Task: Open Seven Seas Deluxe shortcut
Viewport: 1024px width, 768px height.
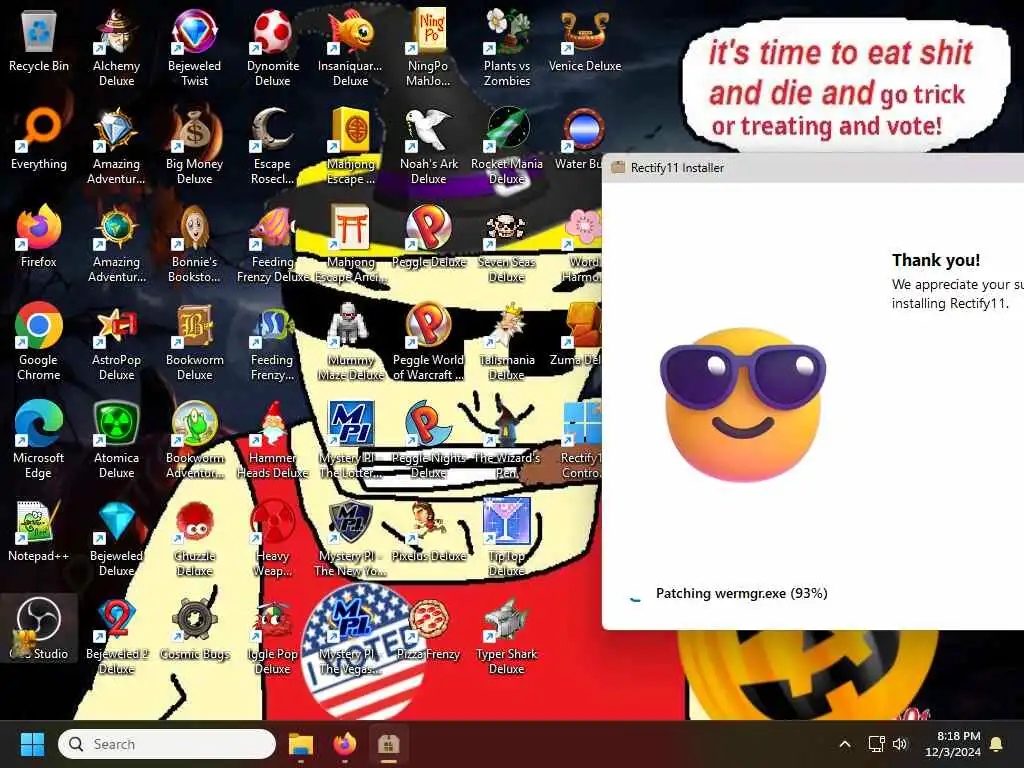Action: pos(507,244)
